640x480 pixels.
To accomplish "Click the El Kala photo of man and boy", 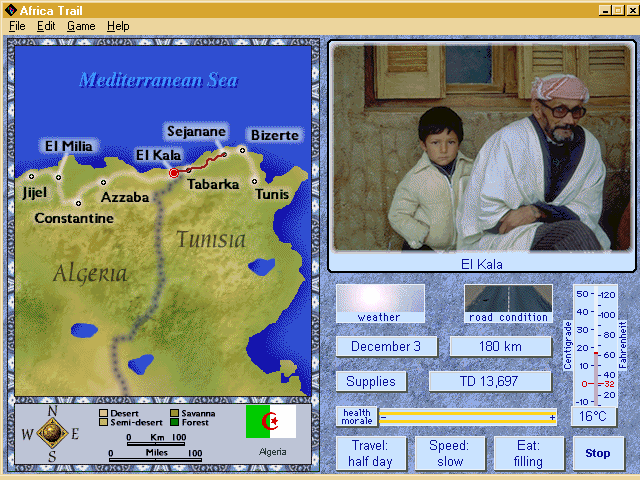I will 482,147.
